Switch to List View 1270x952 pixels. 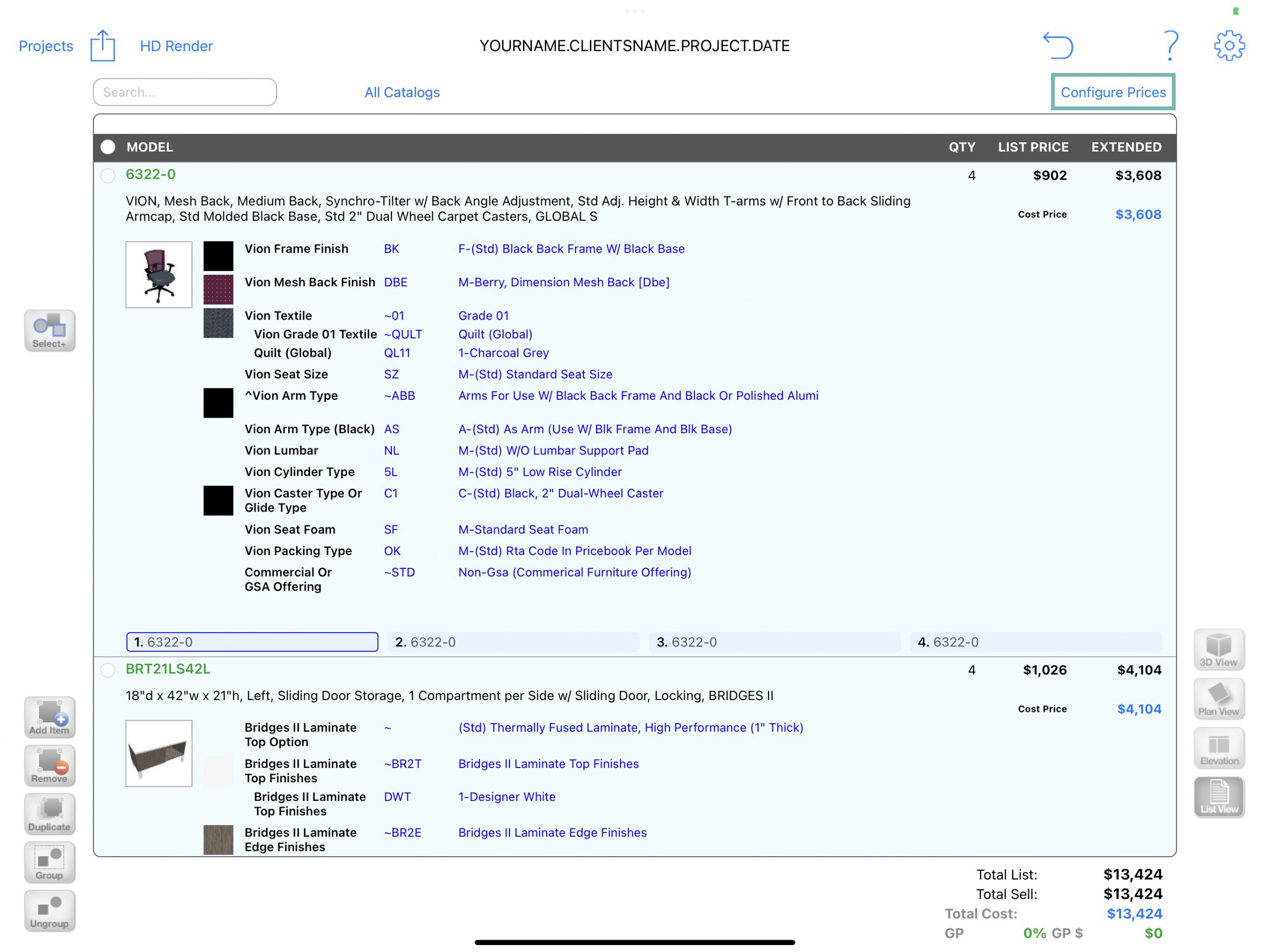[1219, 797]
